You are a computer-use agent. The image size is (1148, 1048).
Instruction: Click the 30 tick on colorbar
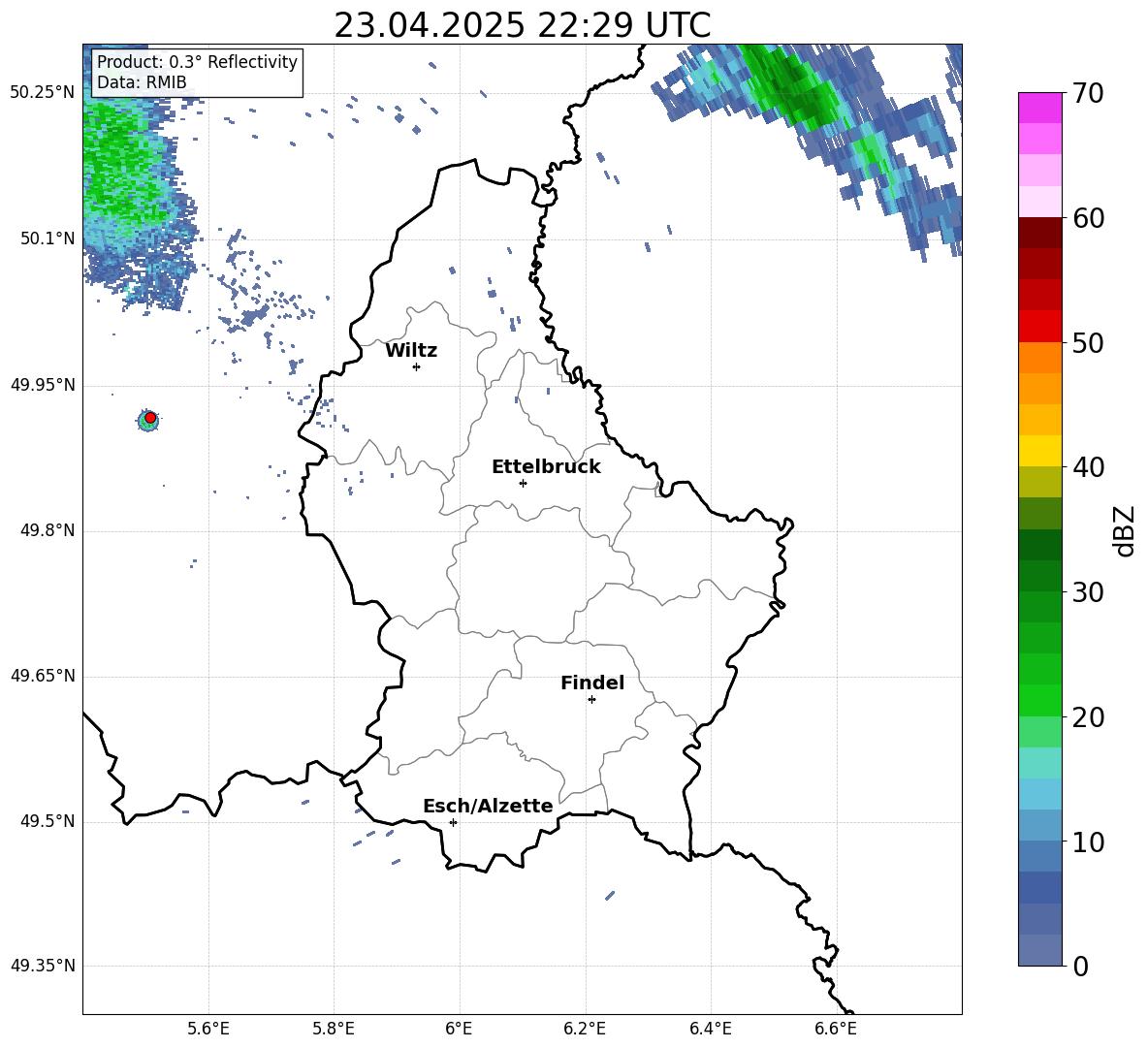1088,592
